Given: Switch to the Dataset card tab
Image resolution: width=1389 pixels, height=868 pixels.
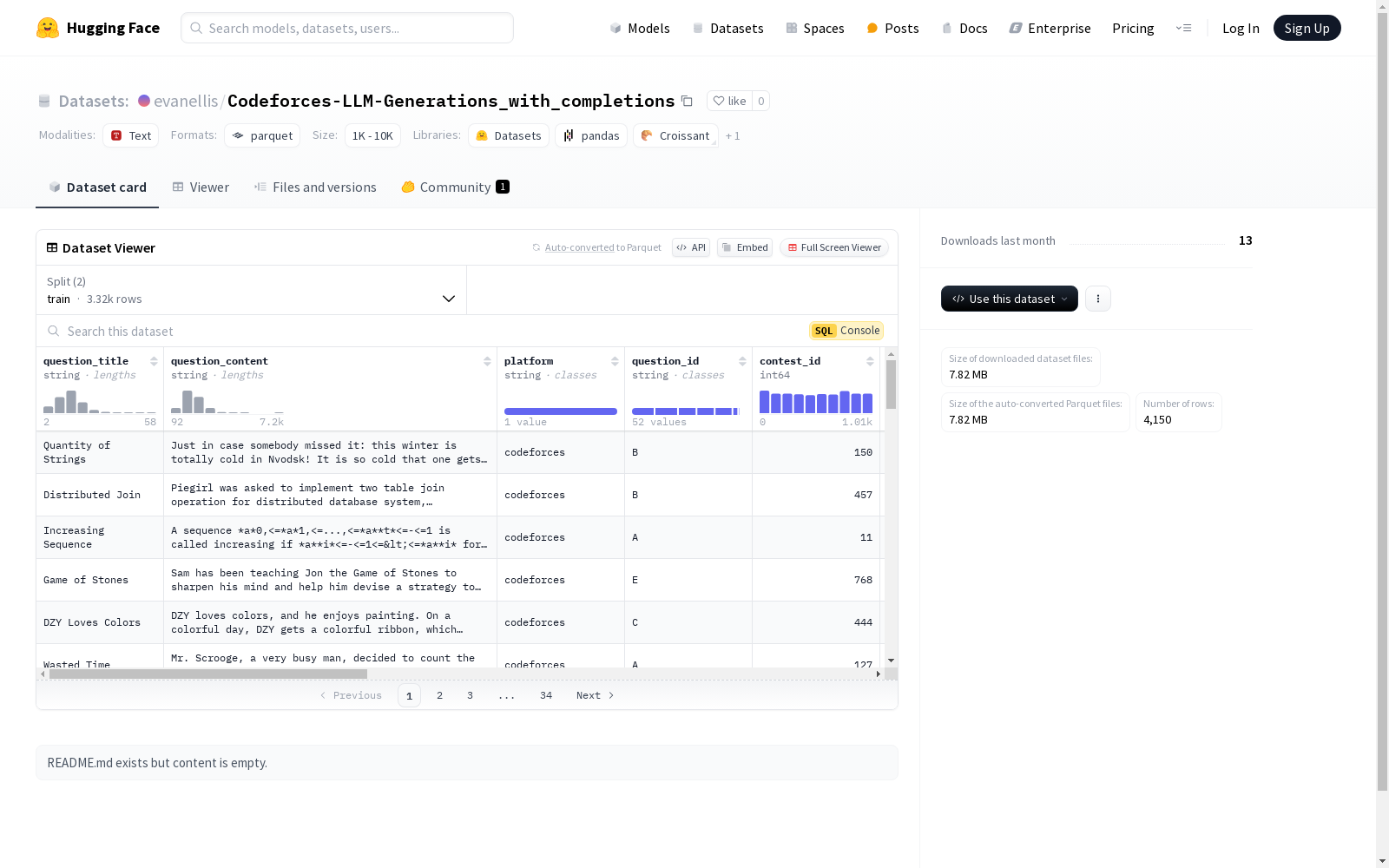Looking at the screenshot, I should click(97, 187).
